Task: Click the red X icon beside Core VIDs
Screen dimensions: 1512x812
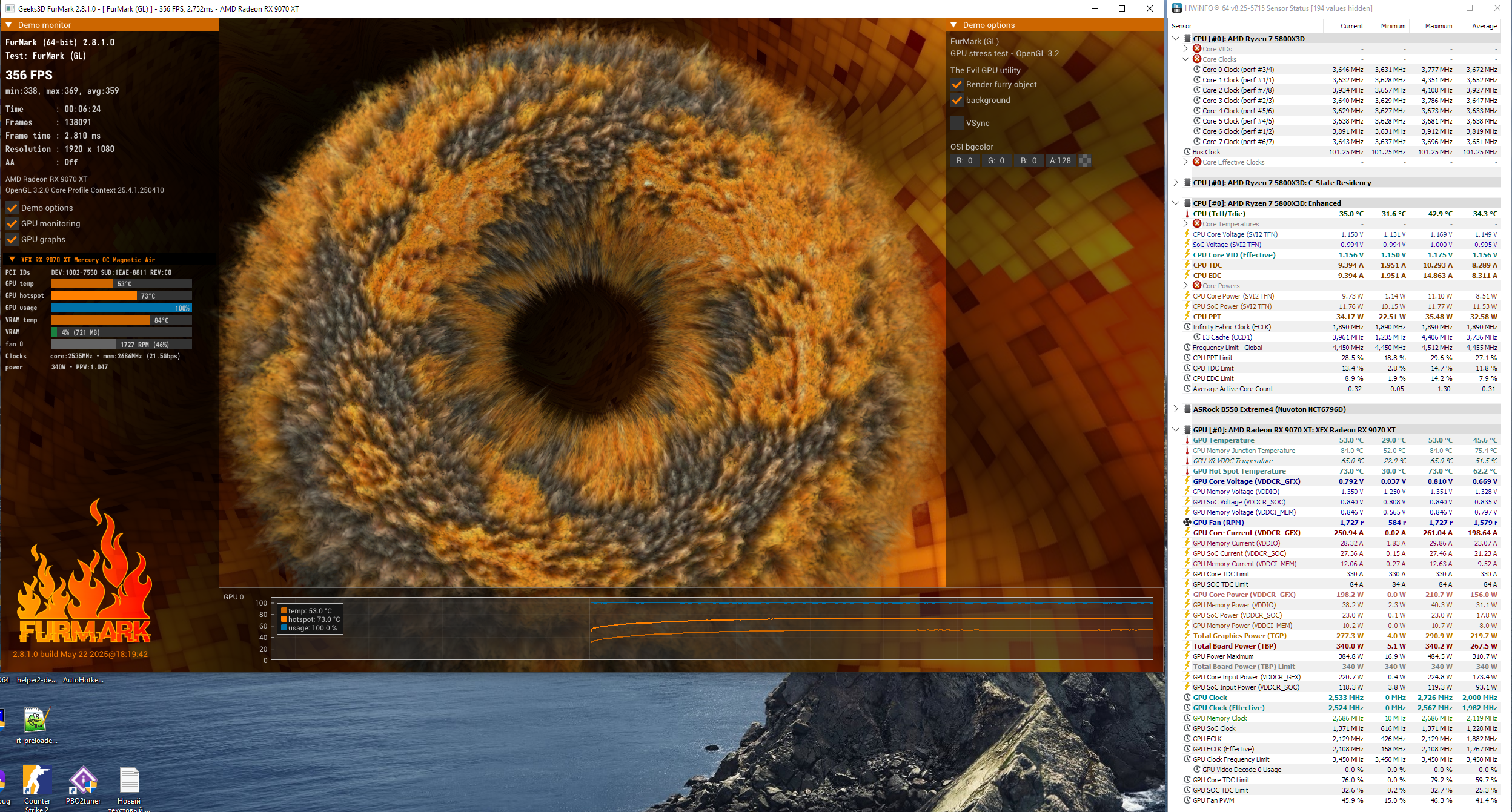Action: pos(1197,49)
